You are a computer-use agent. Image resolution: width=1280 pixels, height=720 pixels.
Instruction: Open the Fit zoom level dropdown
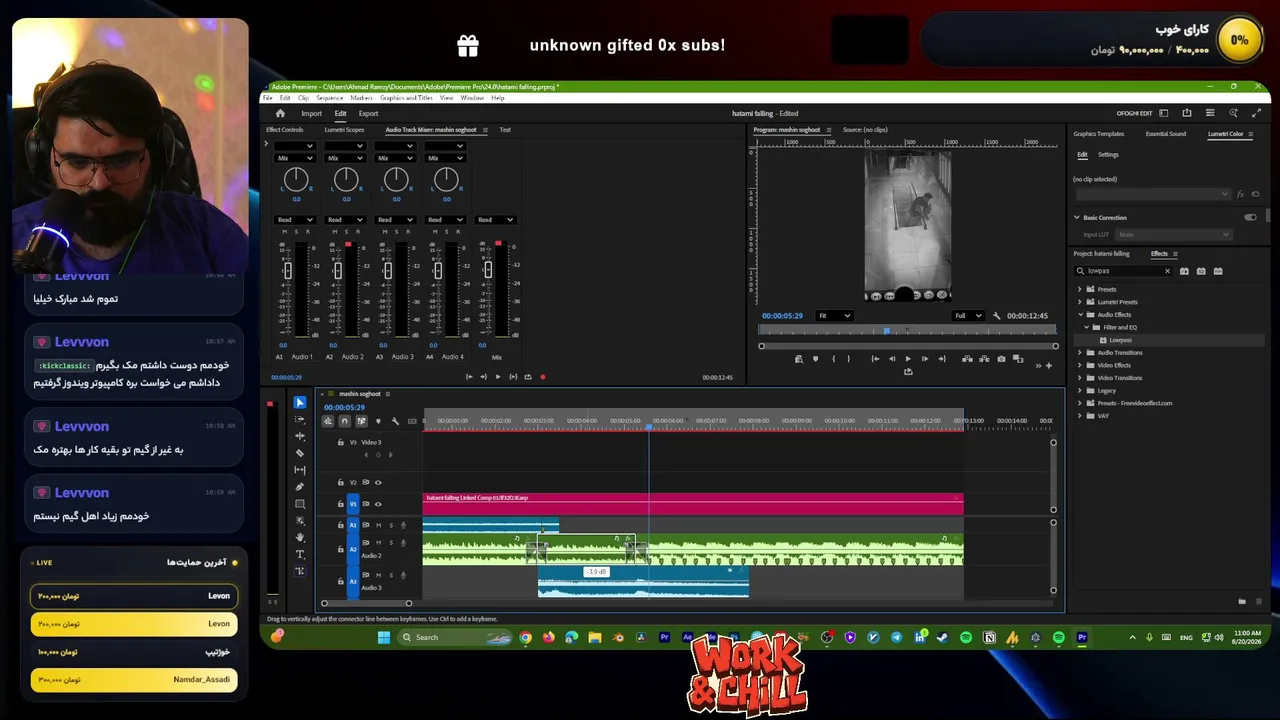[x=834, y=316]
